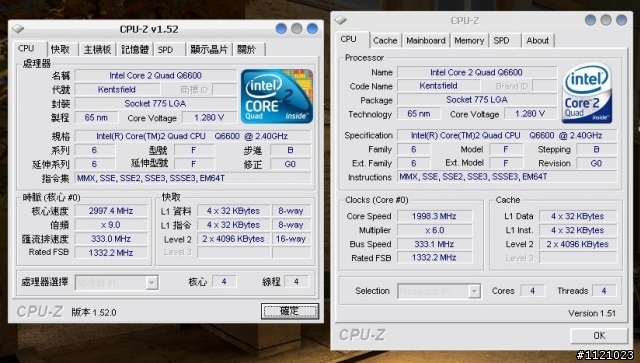Click the Version 1.51 label
The width and height of the screenshot is (640, 363).
coord(592,314)
